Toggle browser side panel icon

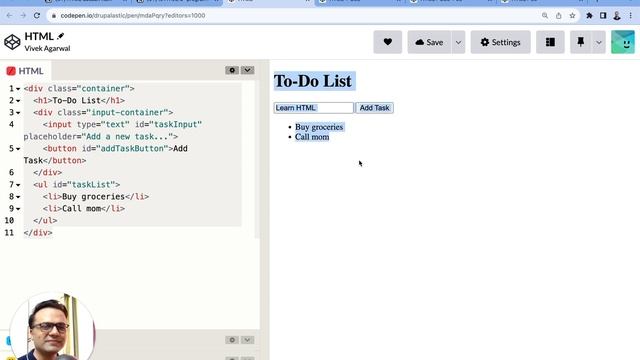click(x=603, y=16)
